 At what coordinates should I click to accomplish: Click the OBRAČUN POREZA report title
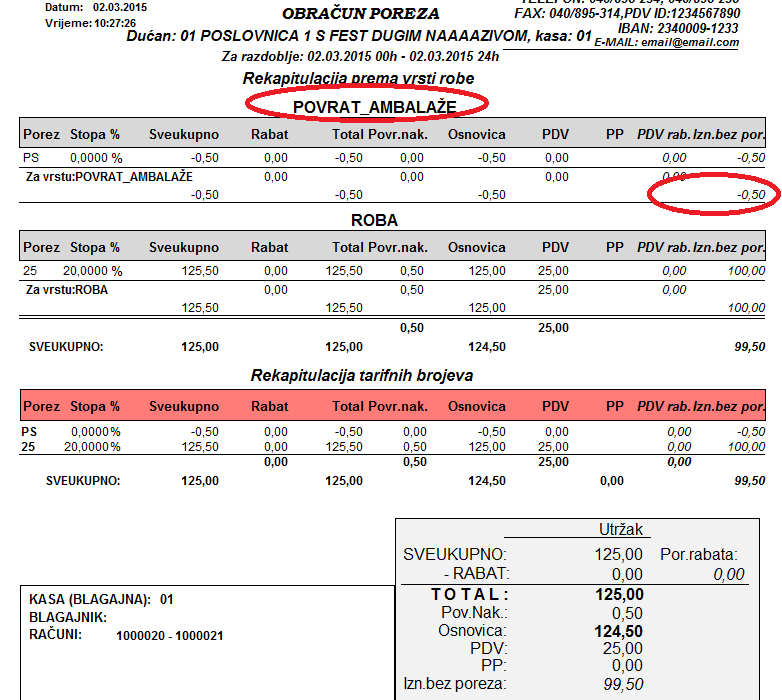point(361,13)
